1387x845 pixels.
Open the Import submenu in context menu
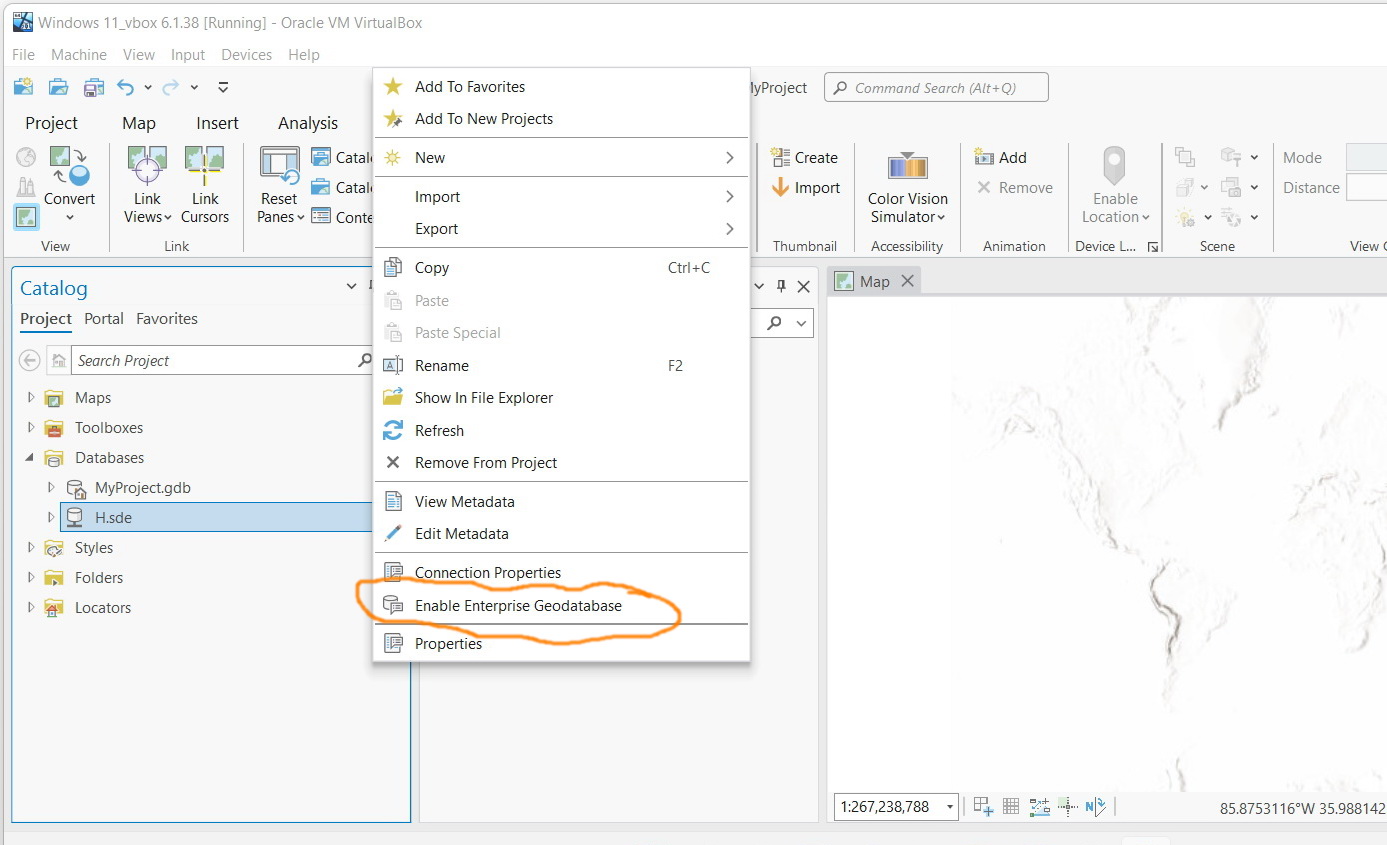pos(561,197)
